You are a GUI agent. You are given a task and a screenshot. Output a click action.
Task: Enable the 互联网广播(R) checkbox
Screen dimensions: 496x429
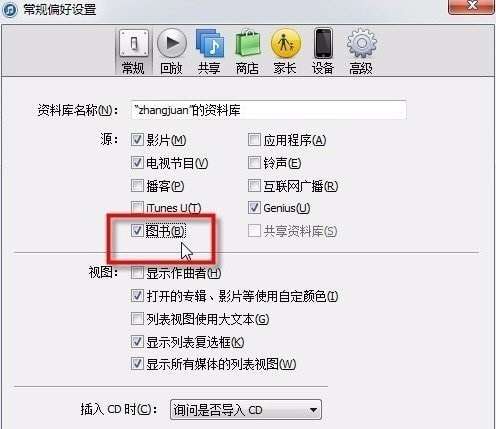tap(254, 186)
